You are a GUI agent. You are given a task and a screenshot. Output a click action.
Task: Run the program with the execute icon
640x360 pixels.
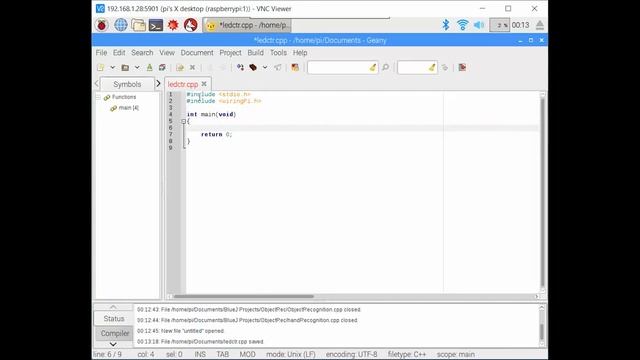pyautogui.click(x=278, y=68)
